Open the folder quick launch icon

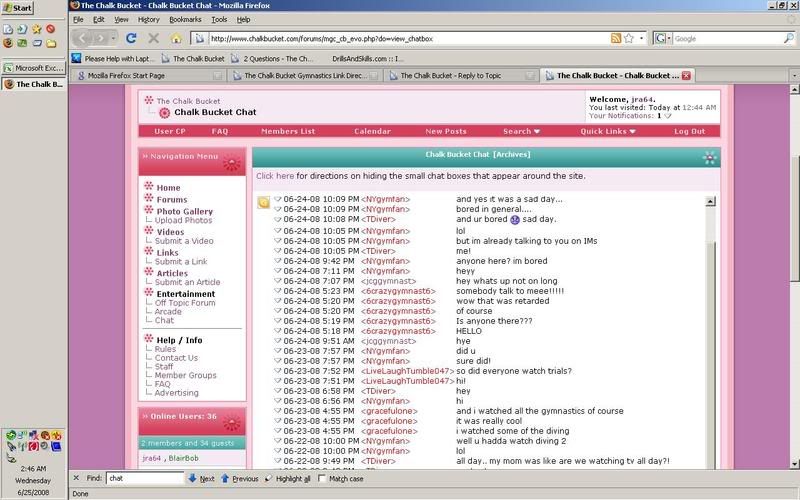pyautogui.click(x=51, y=43)
